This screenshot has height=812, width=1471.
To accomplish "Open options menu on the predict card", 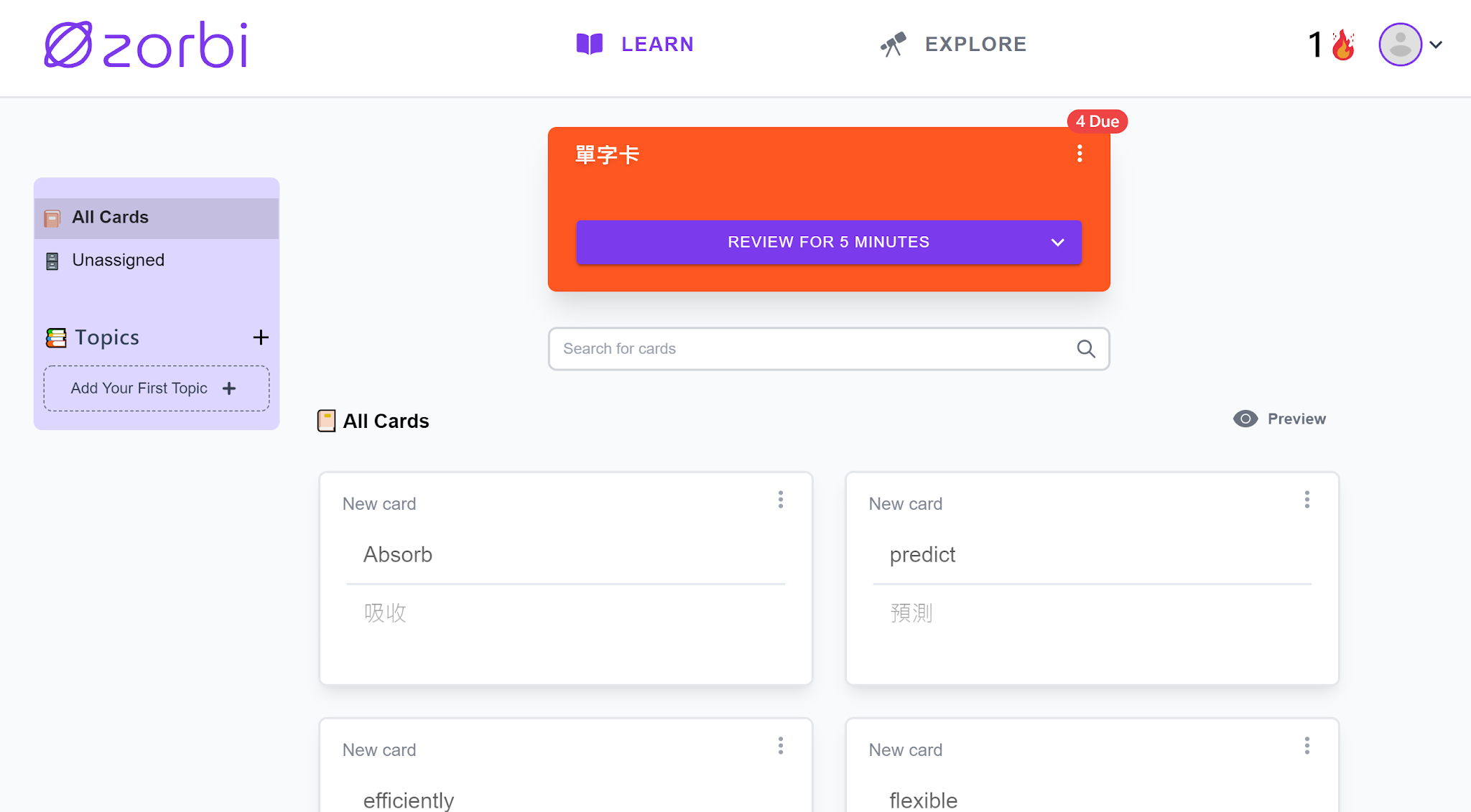I will (x=1307, y=500).
